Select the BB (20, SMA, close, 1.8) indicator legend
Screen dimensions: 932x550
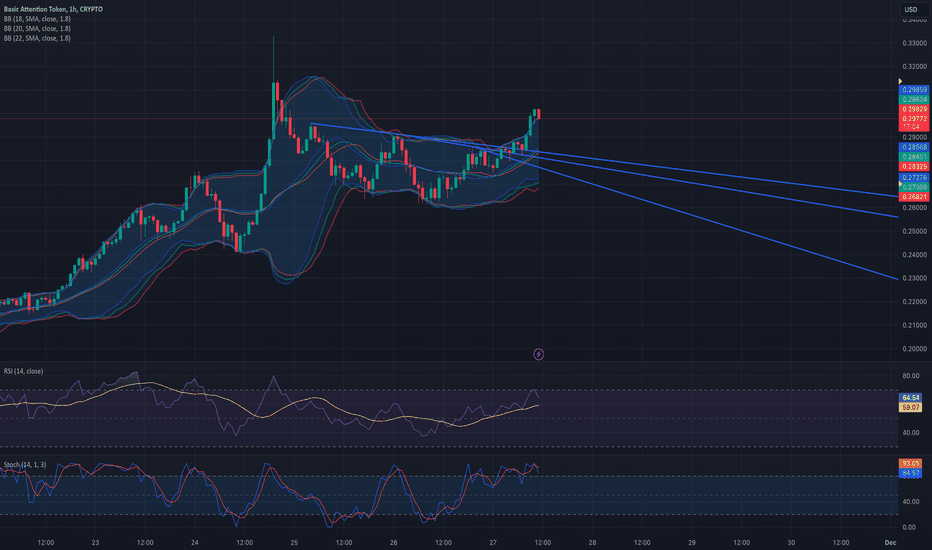coord(37,29)
